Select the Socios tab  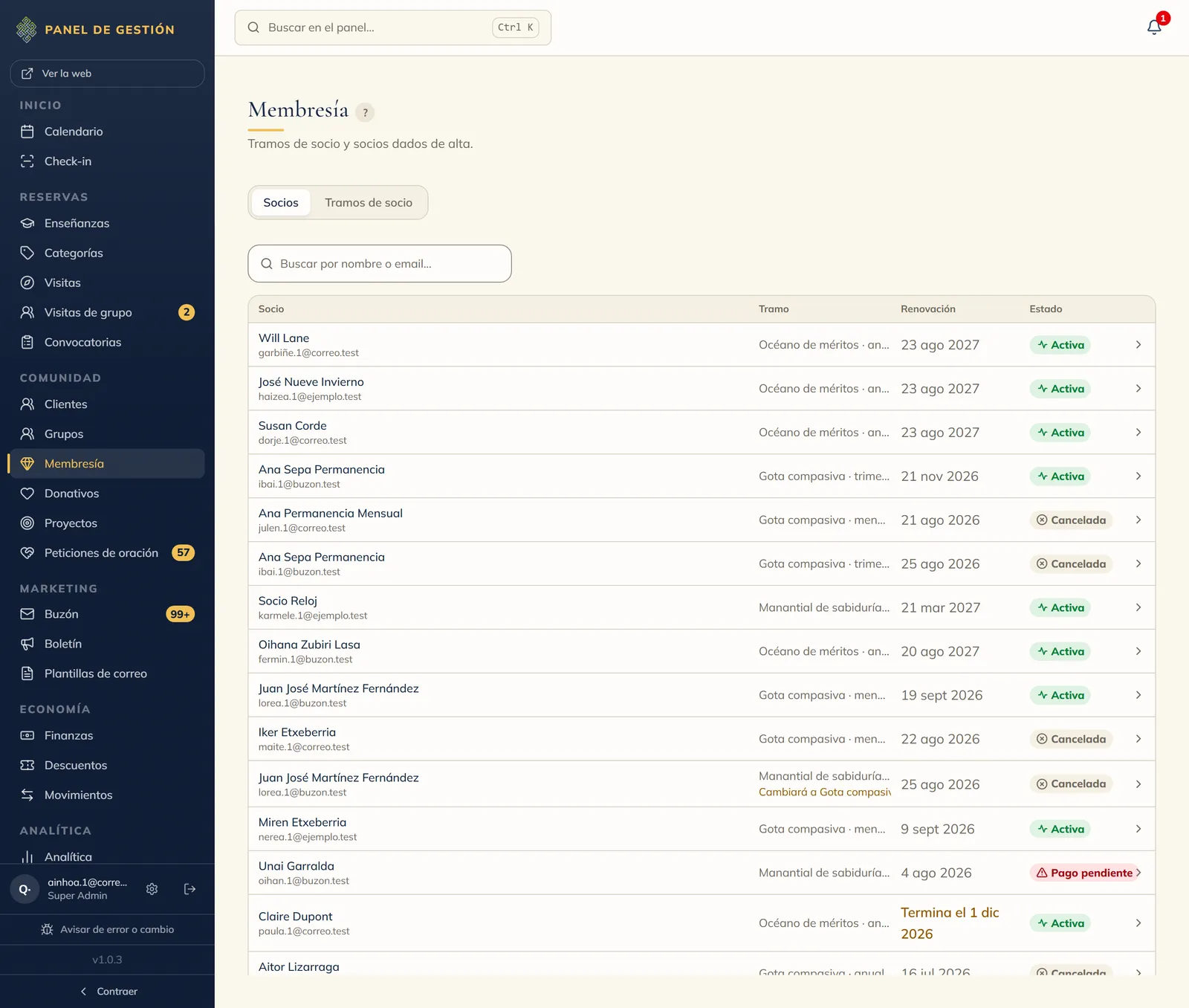point(281,203)
